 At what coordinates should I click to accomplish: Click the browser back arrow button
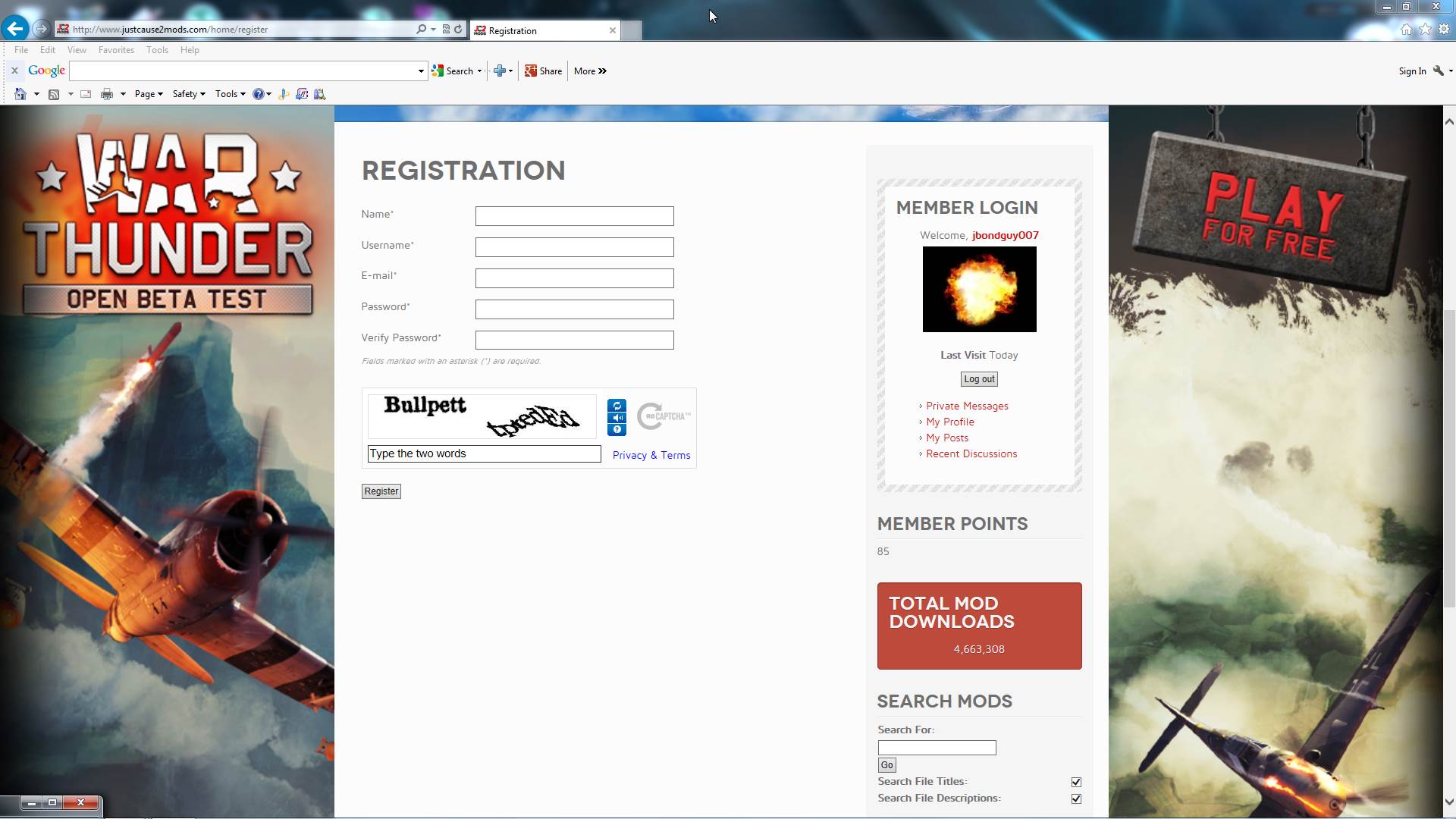[x=15, y=29]
